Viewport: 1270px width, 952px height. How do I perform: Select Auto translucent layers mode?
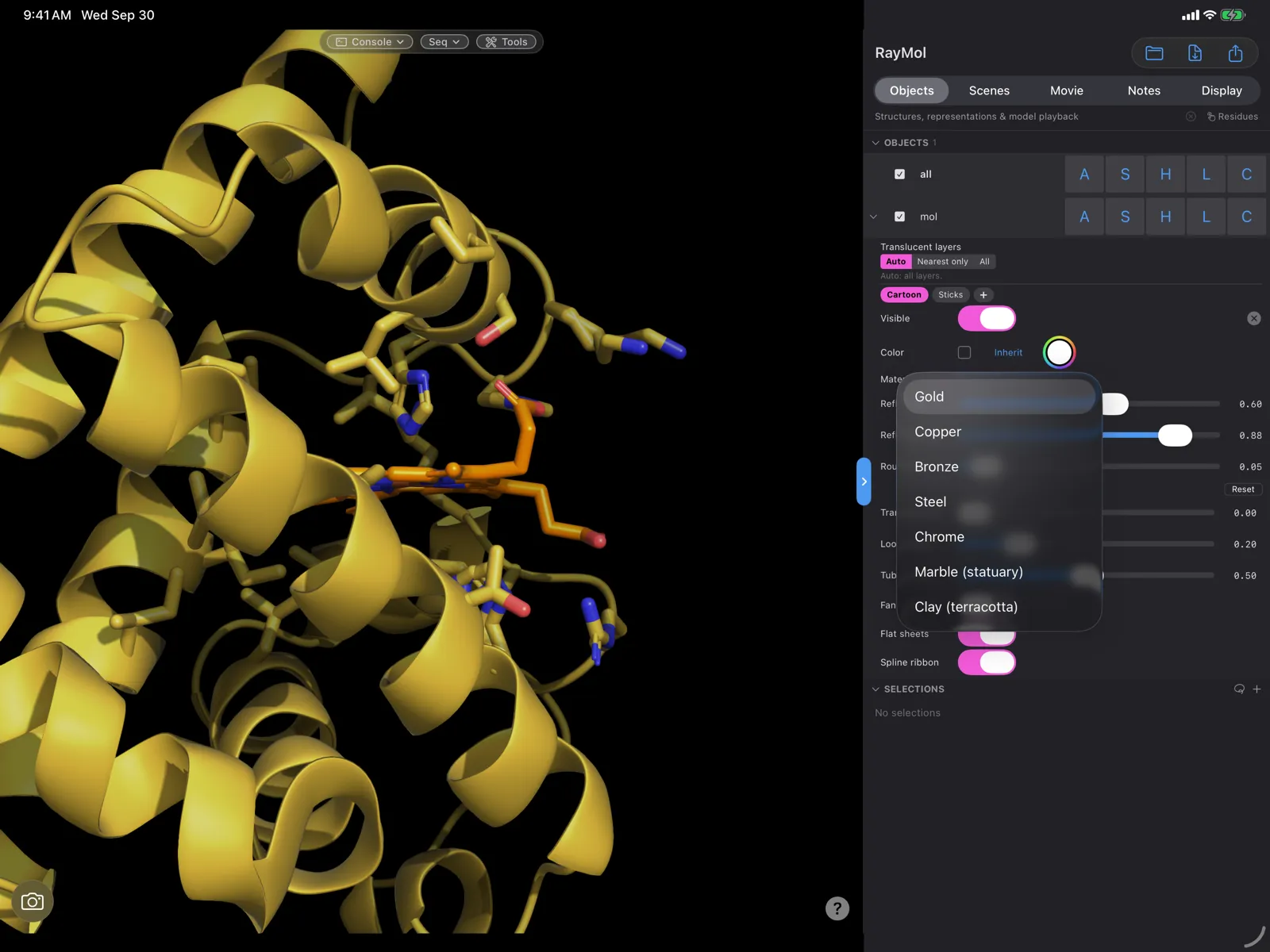coord(895,262)
